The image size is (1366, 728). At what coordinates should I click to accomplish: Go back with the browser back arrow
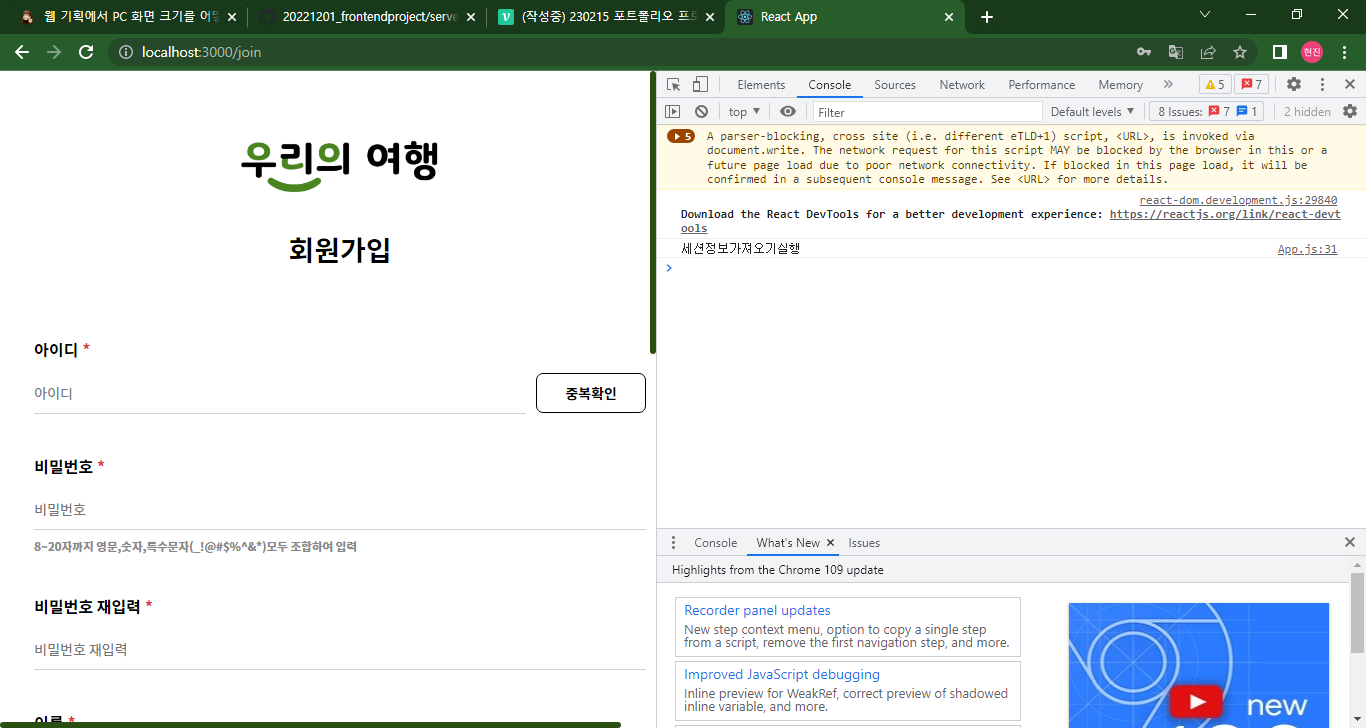[x=22, y=52]
